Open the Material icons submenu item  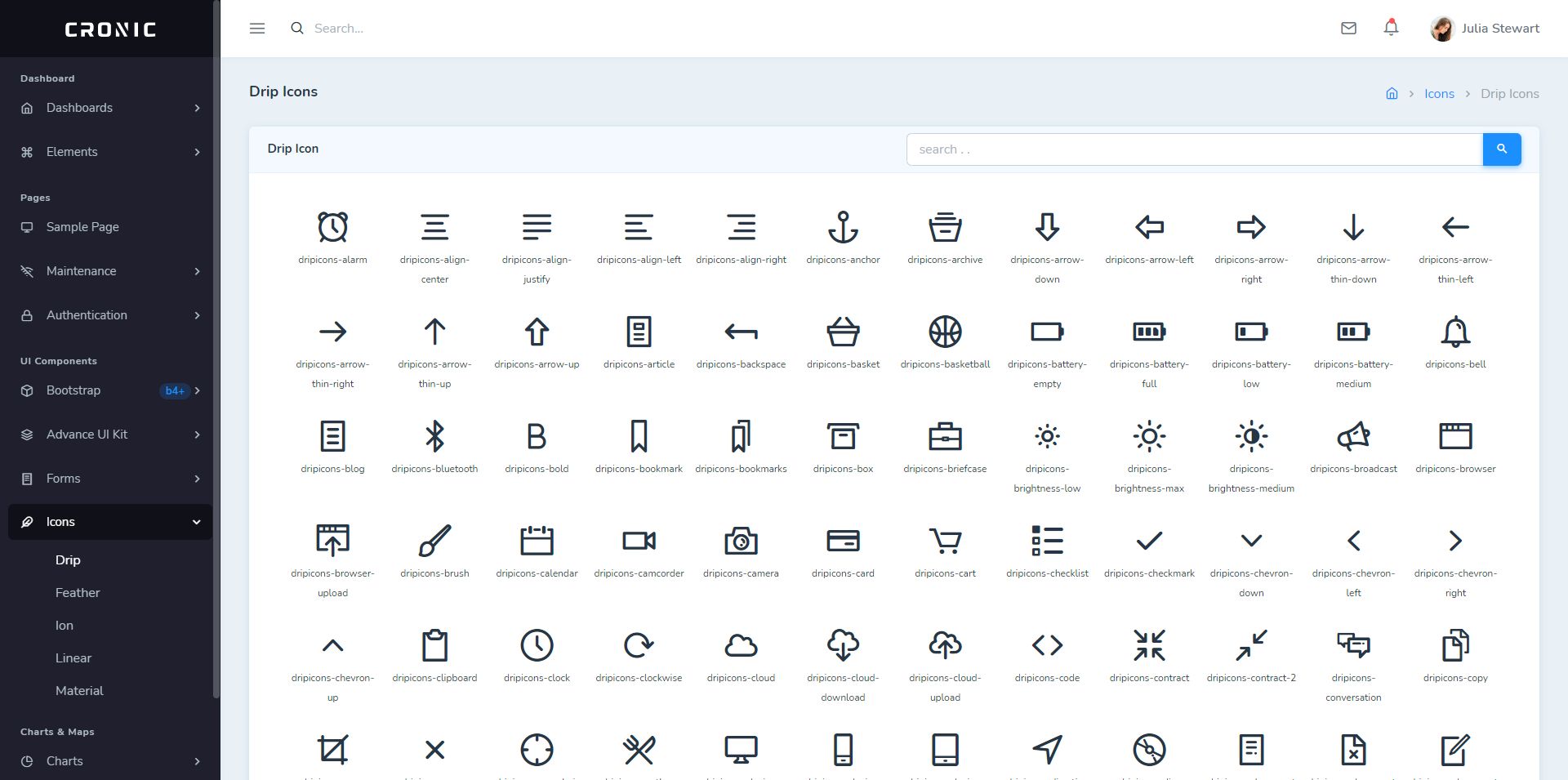point(79,691)
